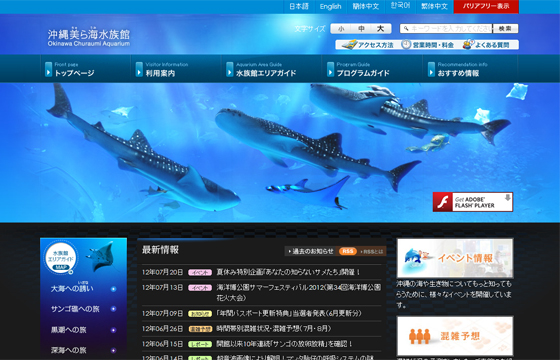
Task: Click the clock icon beside 営業時間・料金
Action: click(x=406, y=45)
